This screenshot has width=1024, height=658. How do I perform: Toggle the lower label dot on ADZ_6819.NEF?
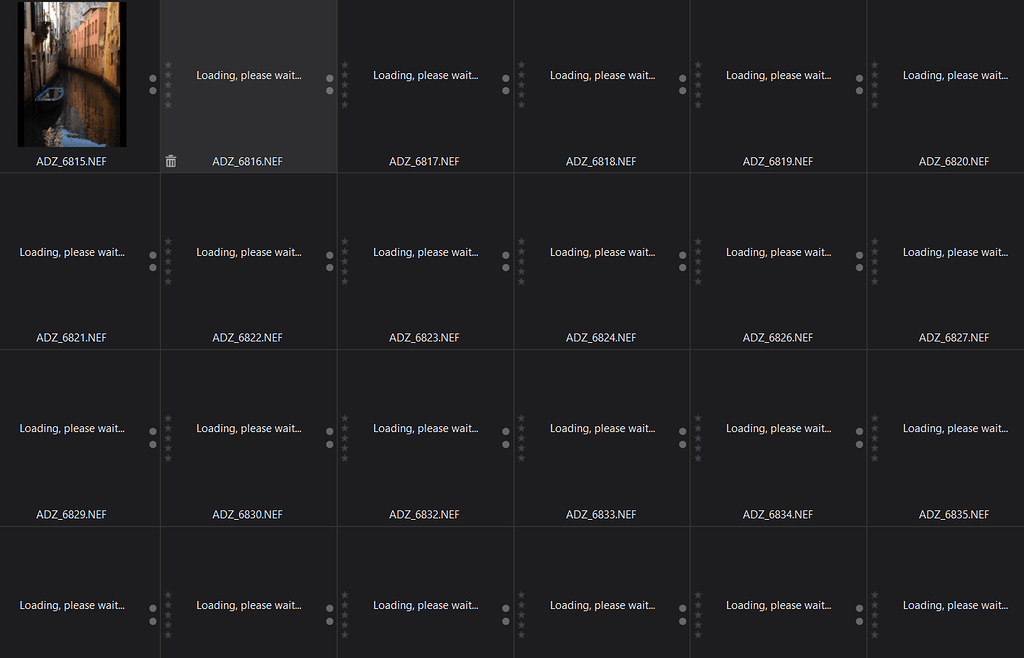point(859,90)
